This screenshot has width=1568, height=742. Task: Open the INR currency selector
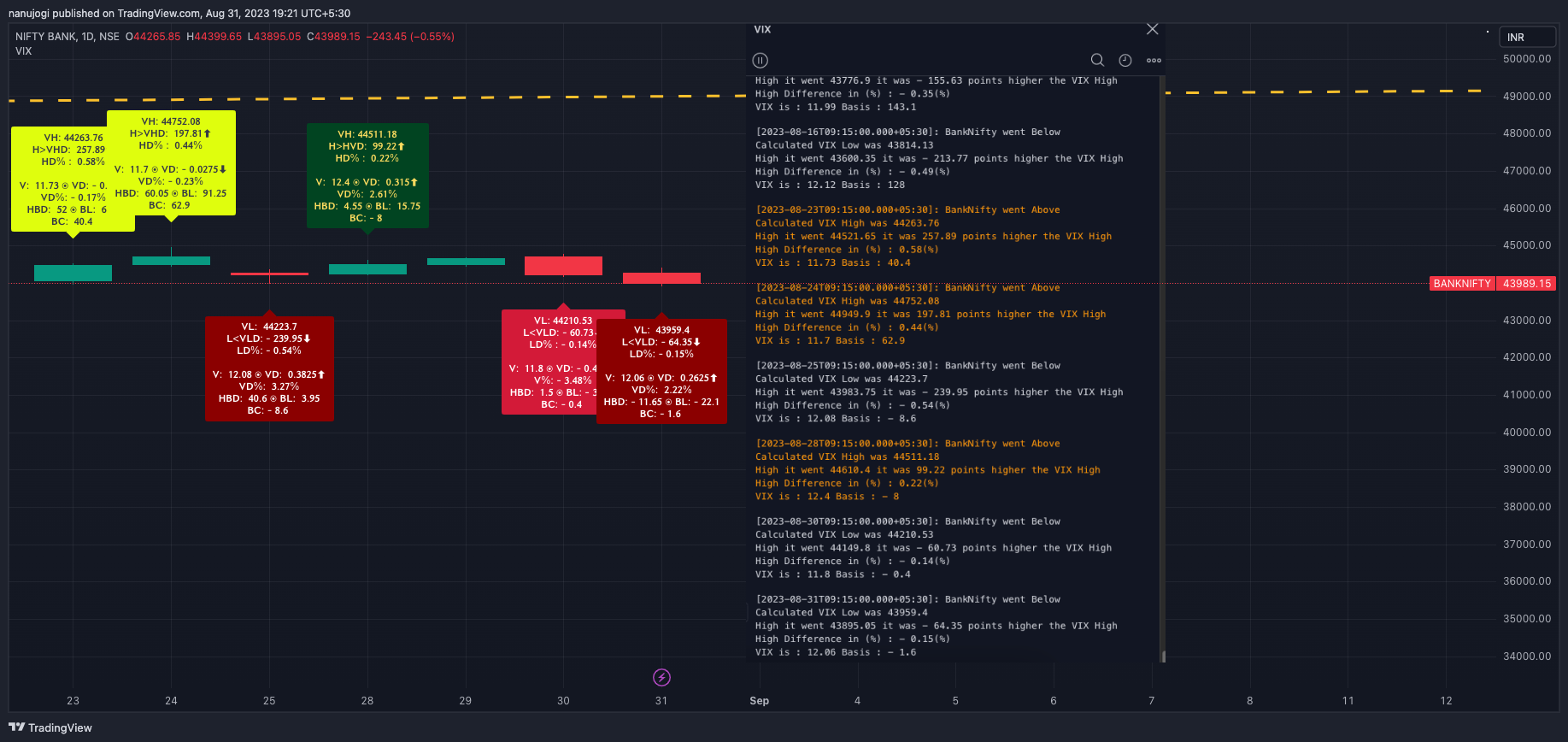tap(1528, 38)
